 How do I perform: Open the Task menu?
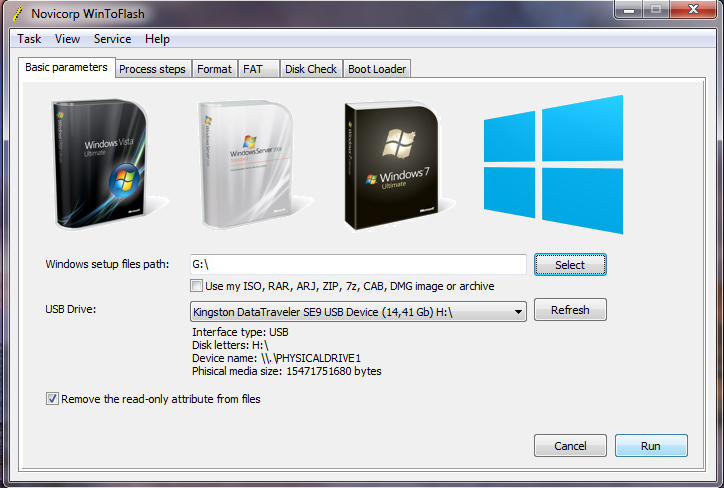pyautogui.click(x=29, y=39)
